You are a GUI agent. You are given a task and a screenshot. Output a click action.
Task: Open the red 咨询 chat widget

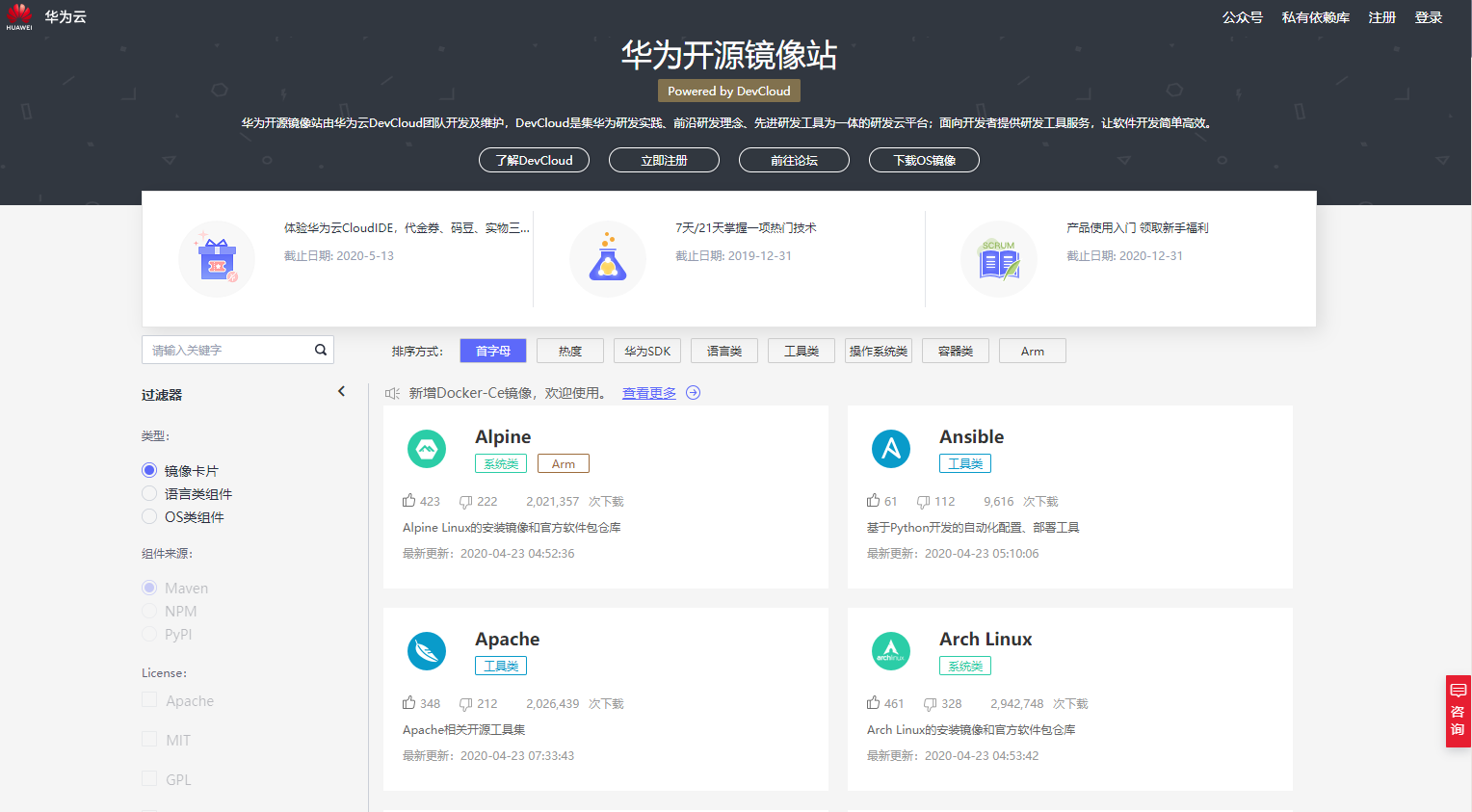[x=1458, y=711]
